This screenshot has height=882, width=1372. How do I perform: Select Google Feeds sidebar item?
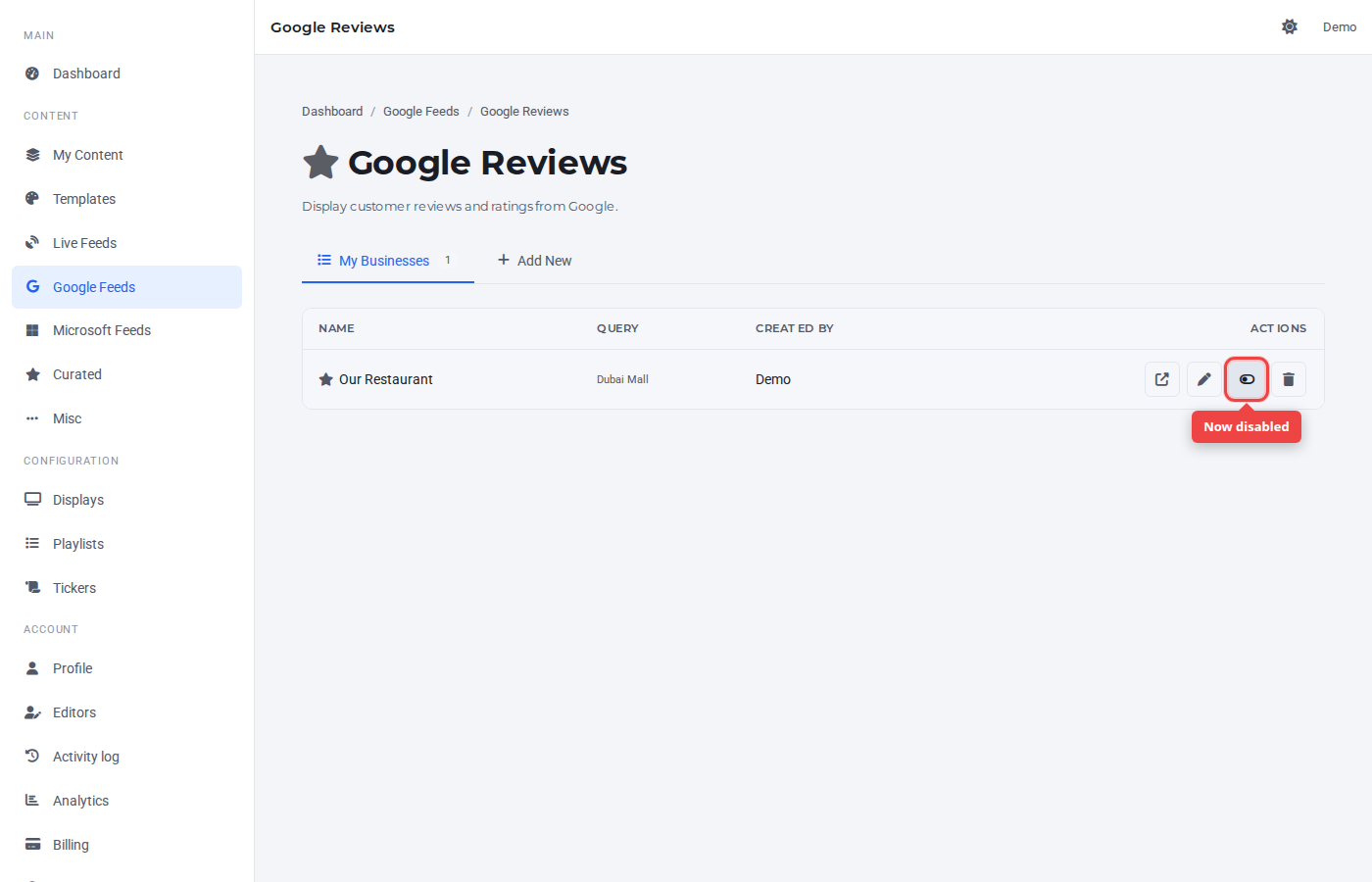pyautogui.click(x=126, y=287)
